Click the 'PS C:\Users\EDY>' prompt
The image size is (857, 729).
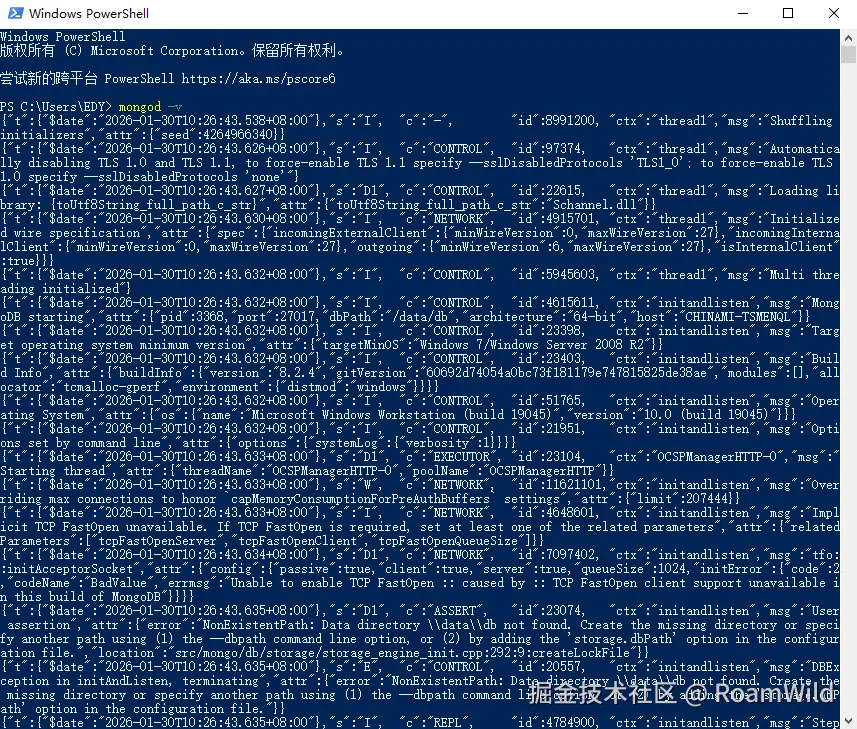click(56, 107)
